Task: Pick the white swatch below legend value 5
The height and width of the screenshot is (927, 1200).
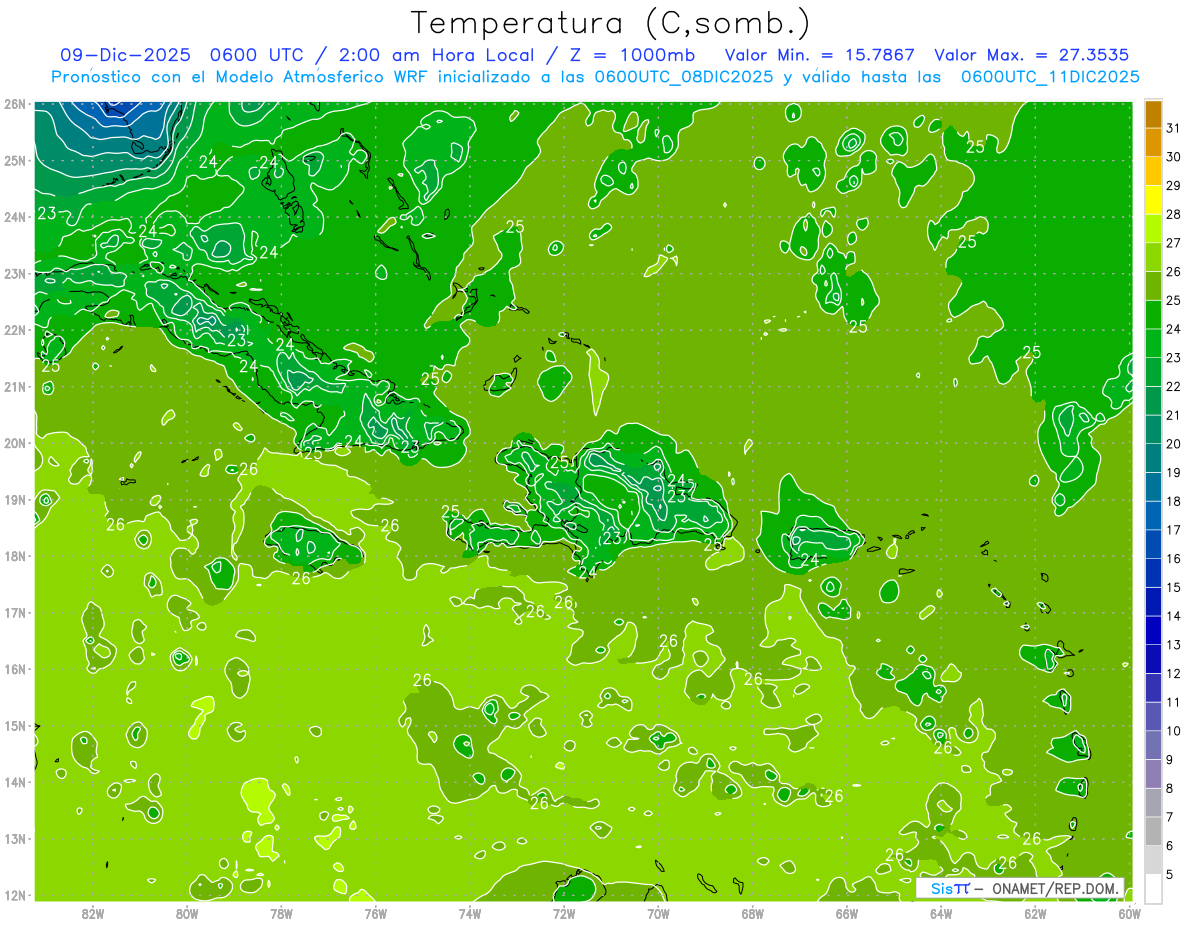Action: pos(1153,888)
